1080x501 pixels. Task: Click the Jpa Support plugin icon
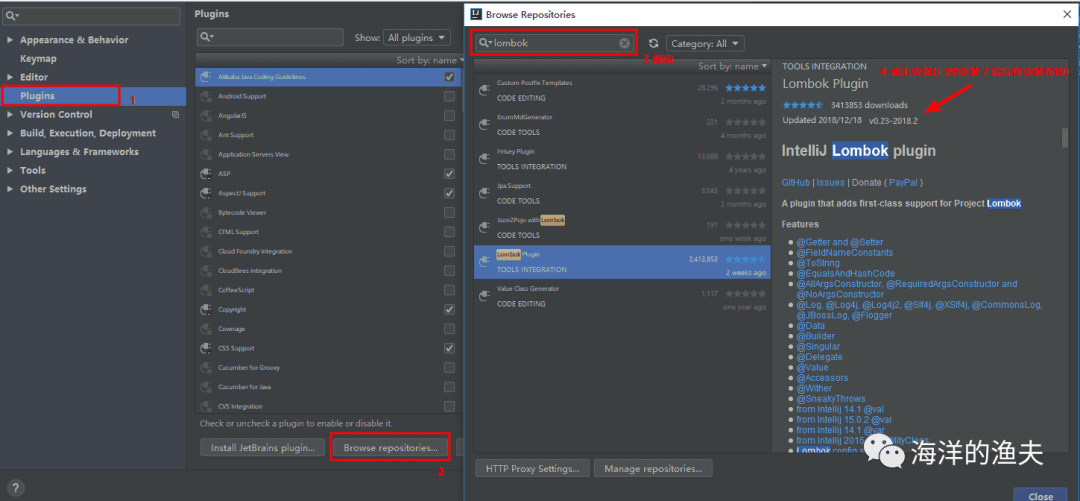(x=484, y=193)
